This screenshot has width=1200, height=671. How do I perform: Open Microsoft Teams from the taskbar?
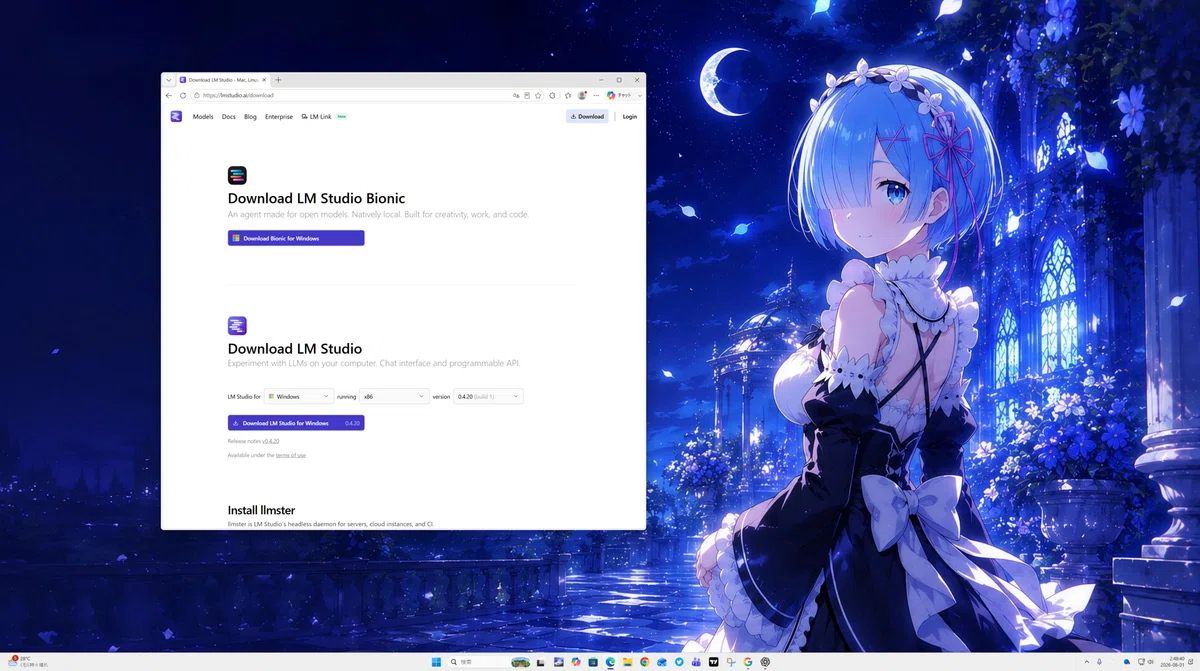[x=696, y=662]
